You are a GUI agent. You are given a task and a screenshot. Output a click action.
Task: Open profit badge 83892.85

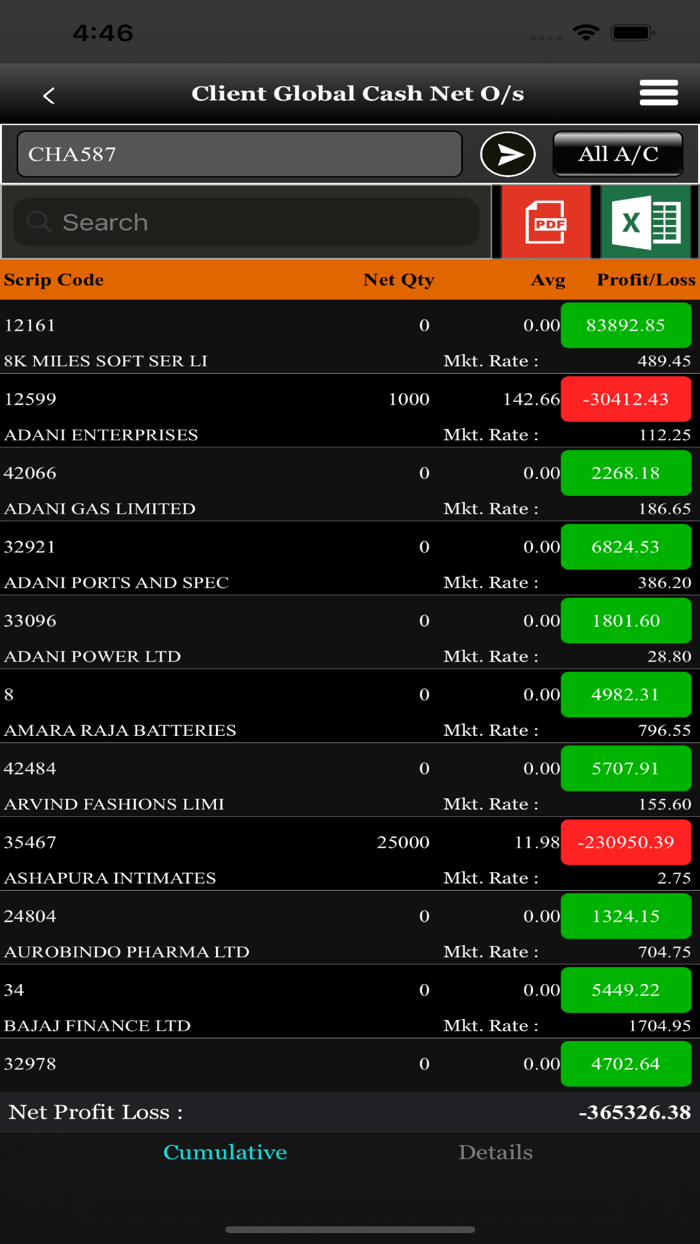coord(626,325)
